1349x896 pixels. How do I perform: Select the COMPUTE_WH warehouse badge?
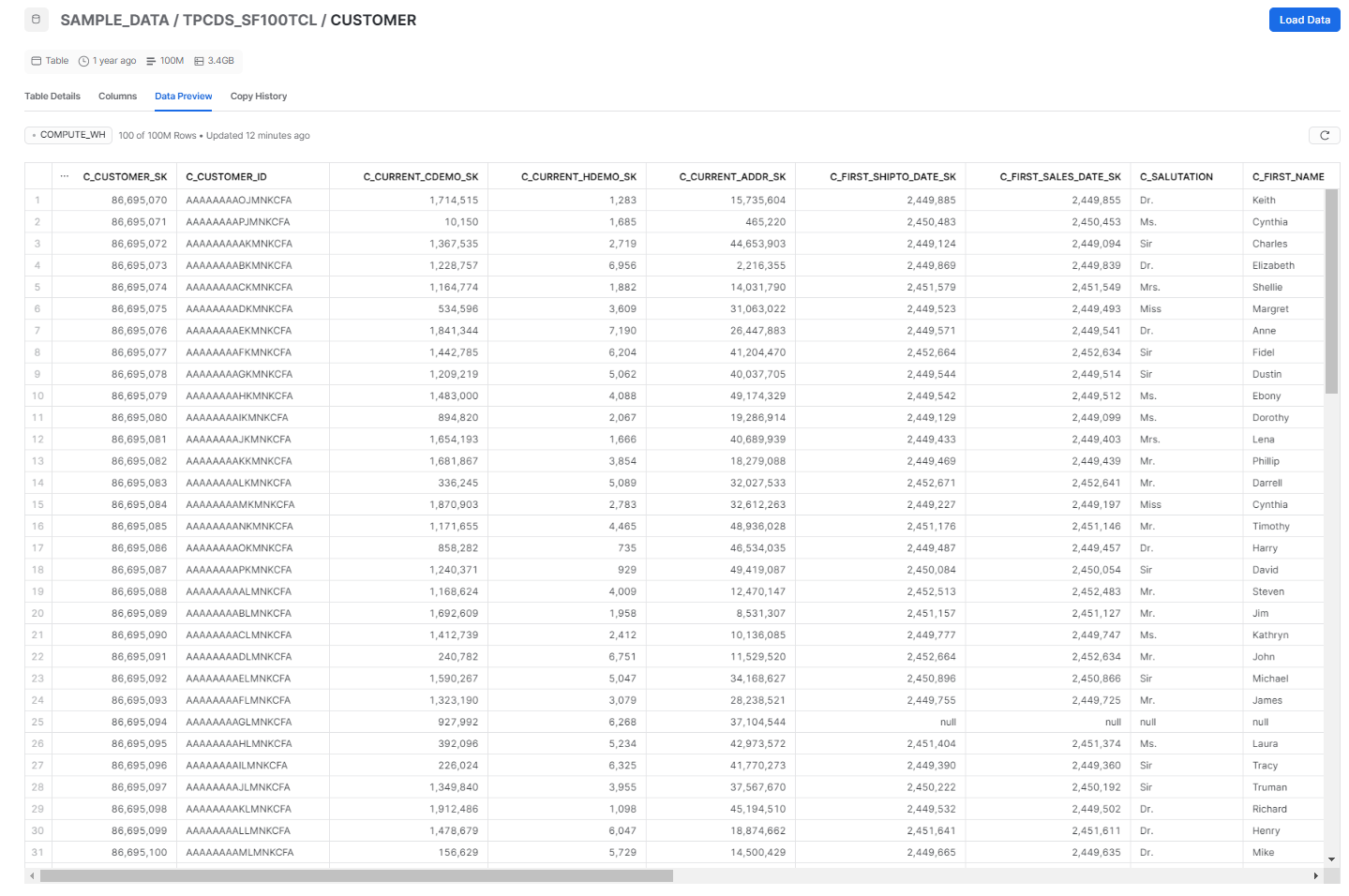(67, 134)
